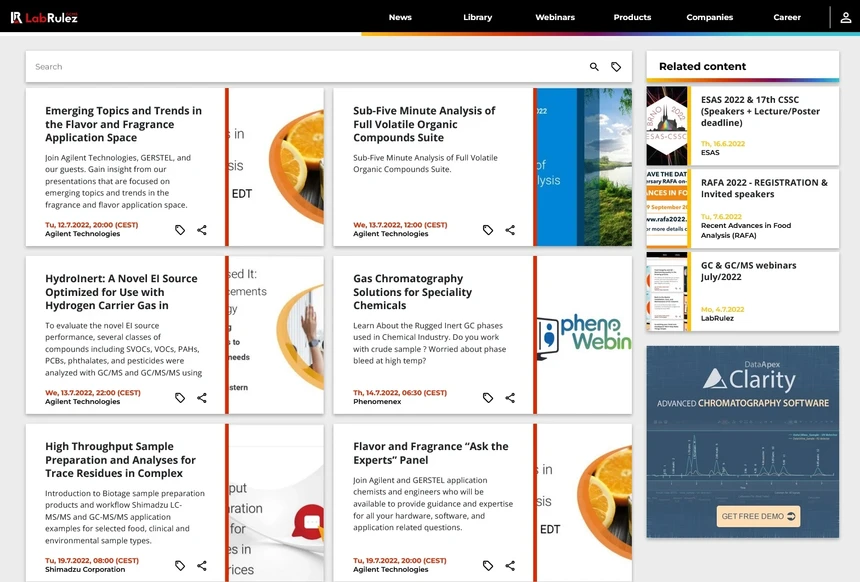Open Emerging Topics and Trends webinar title

(123, 124)
